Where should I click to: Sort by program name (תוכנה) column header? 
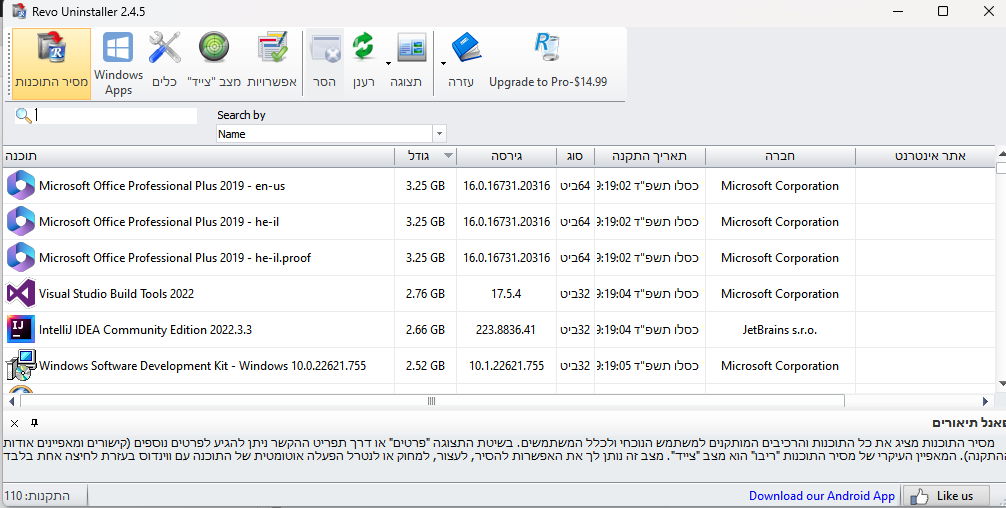pyautogui.click(x=198, y=156)
